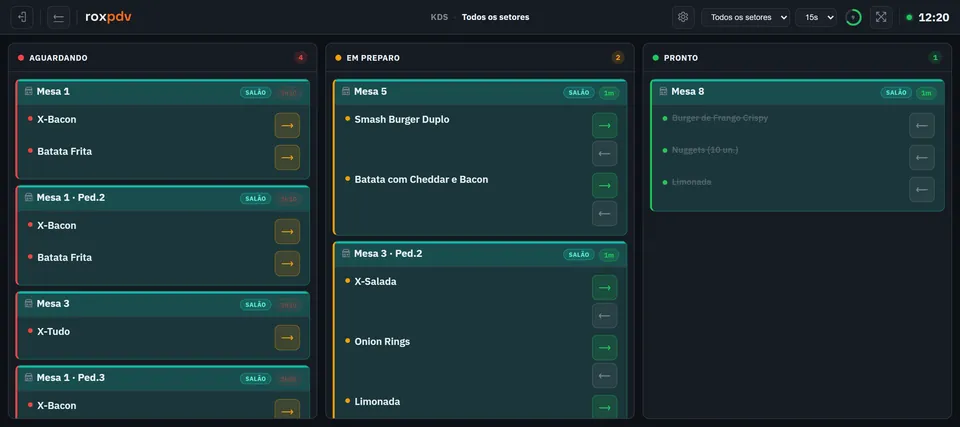Click the Mesa 3 · Ped.2 card header

click(481, 254)
